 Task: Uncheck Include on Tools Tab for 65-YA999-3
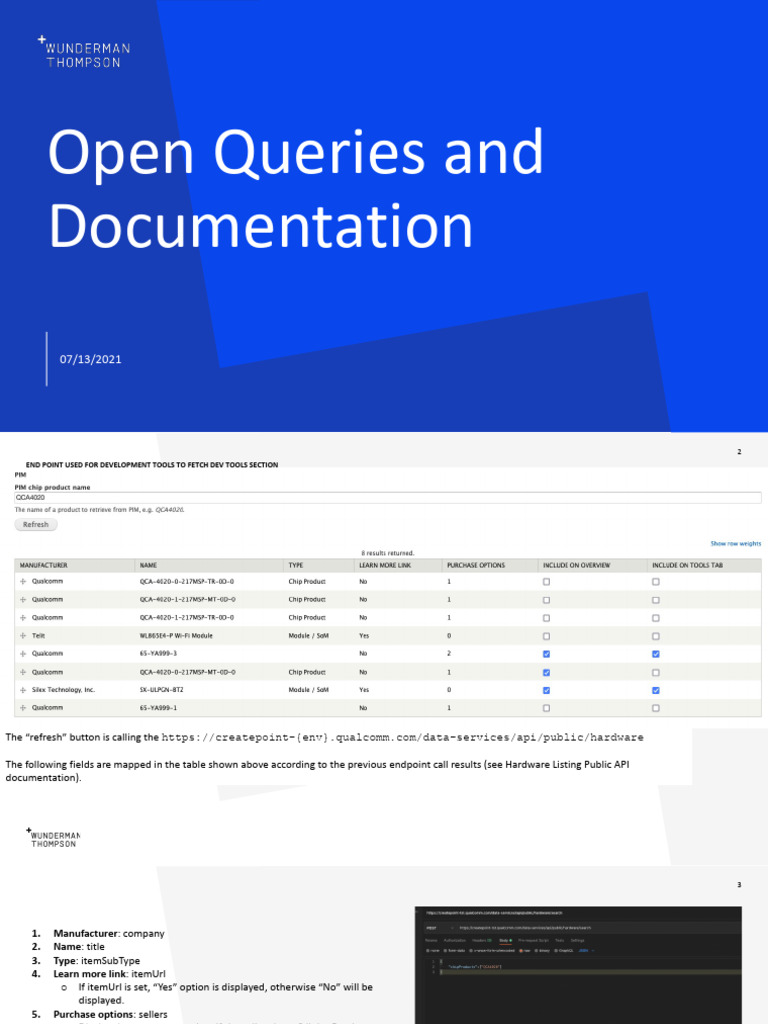(x=656, y=654)
